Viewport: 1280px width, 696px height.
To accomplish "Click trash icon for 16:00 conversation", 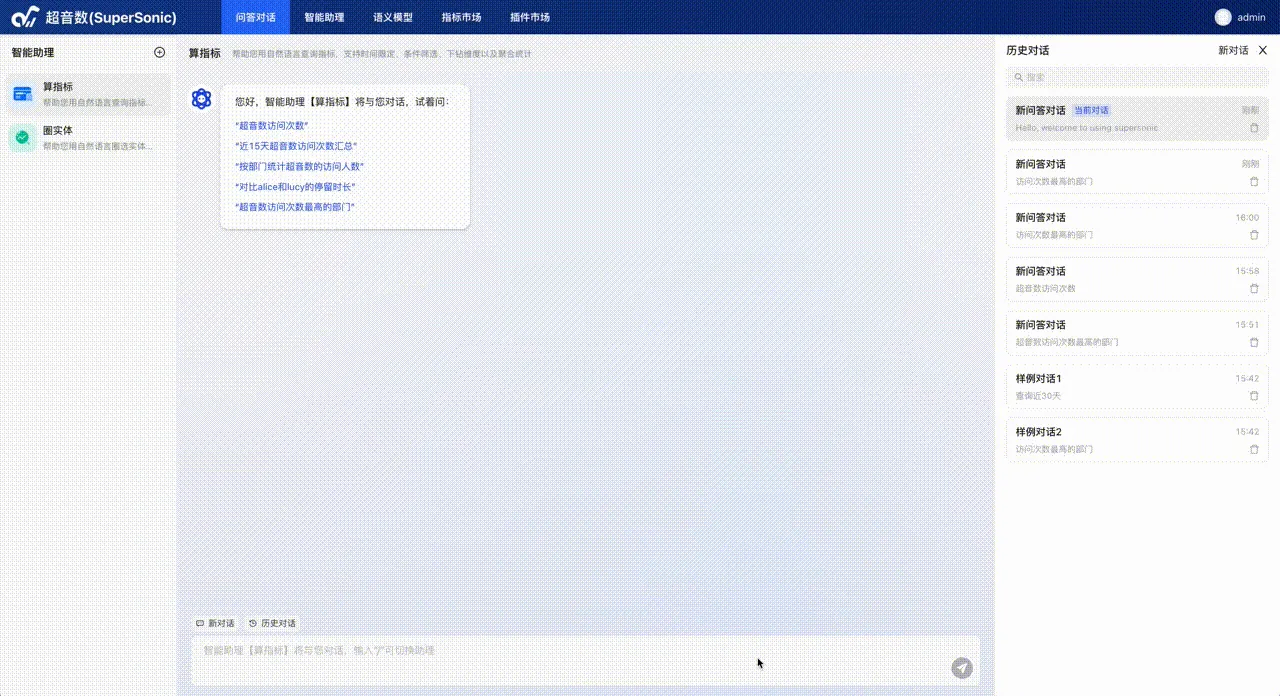I will (1254, 235).
